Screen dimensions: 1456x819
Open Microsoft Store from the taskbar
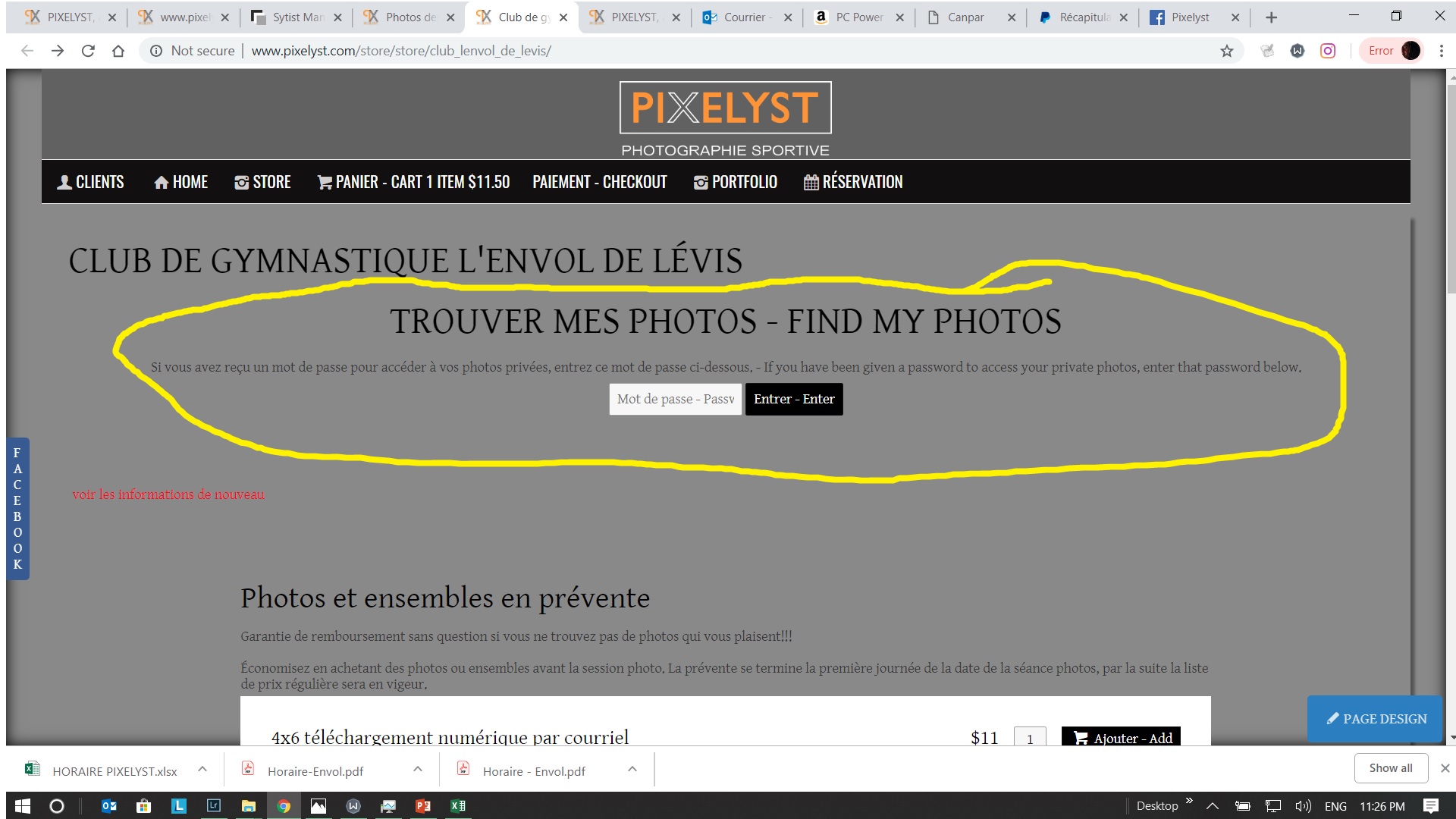144,806
